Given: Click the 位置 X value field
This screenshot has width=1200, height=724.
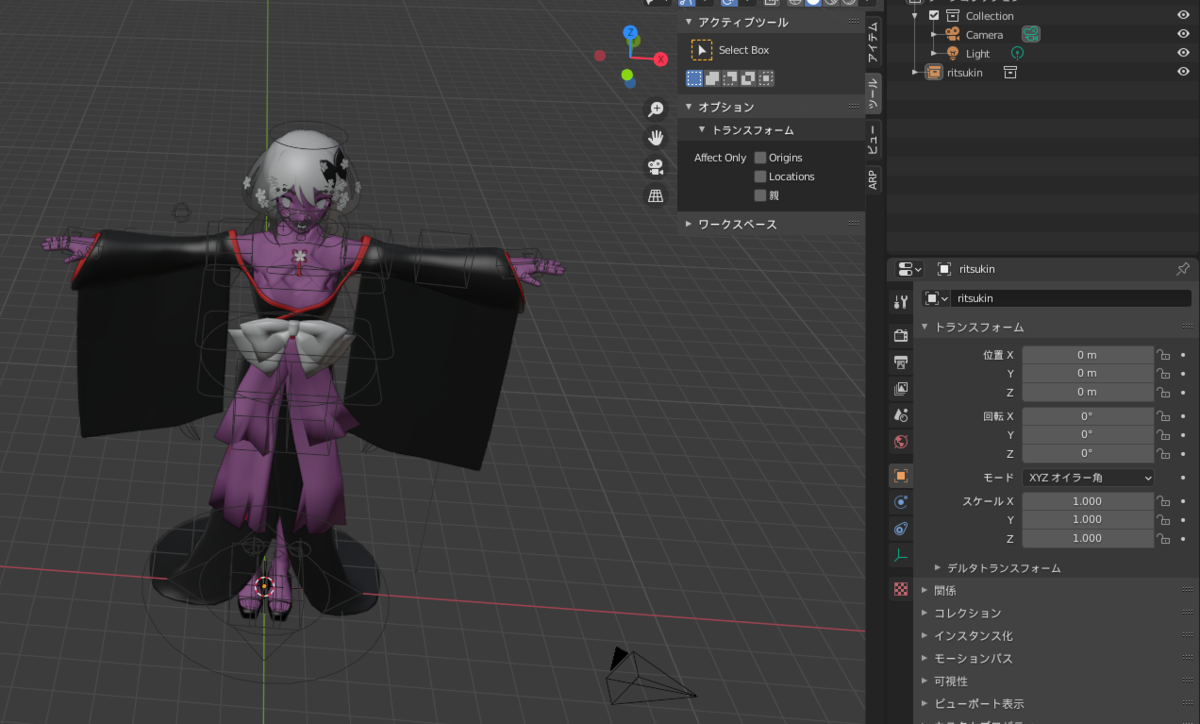Looking at the screenshot, I should (1088, 355).
